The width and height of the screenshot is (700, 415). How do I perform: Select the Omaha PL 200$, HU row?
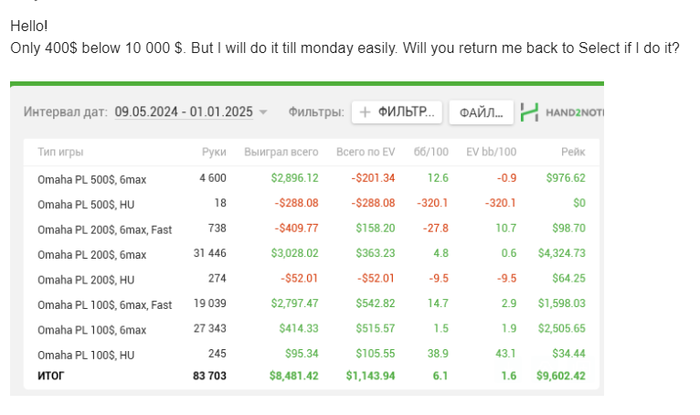[x=84, y=279]
